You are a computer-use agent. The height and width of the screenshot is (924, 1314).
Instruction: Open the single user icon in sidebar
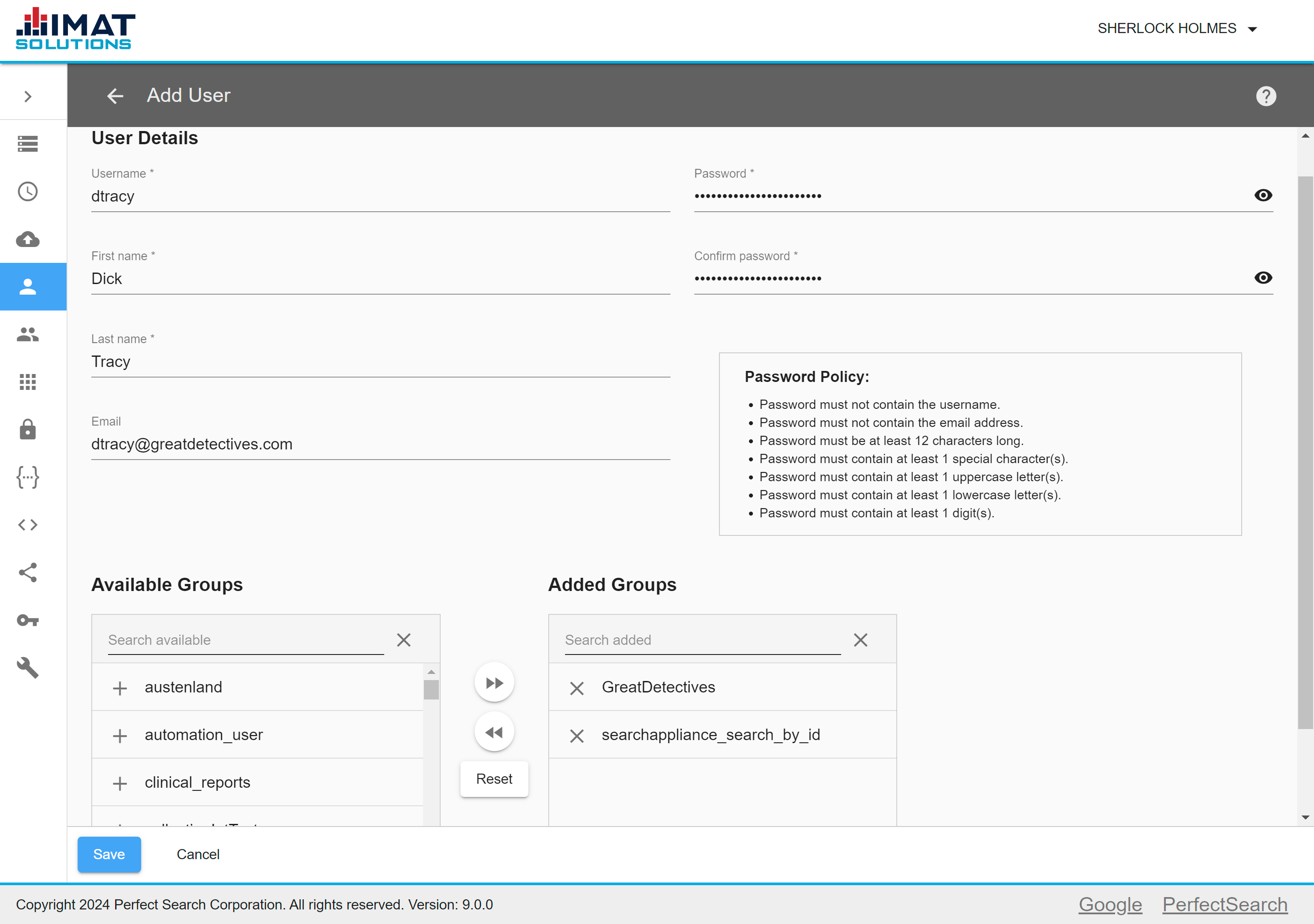point(27,287)
